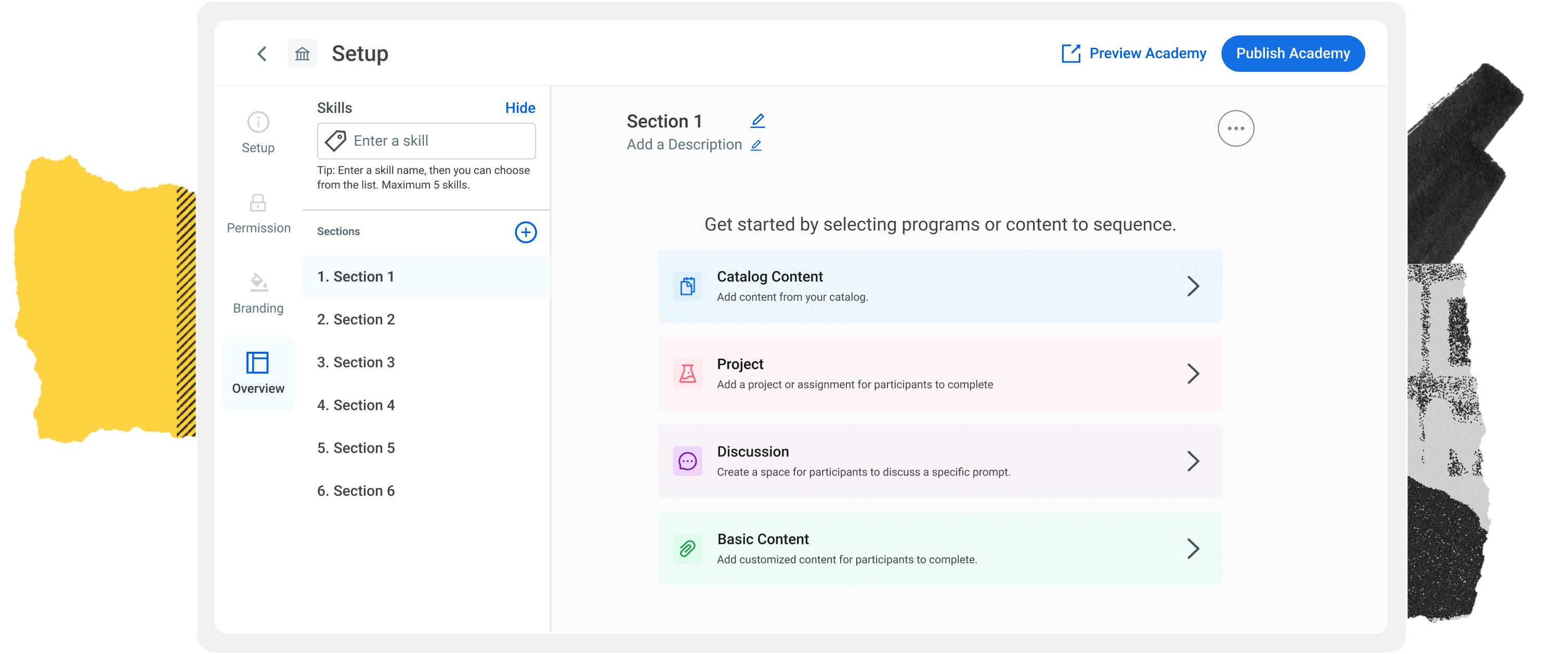Click the Discussion chat bubble icon

tap(687, 461)
